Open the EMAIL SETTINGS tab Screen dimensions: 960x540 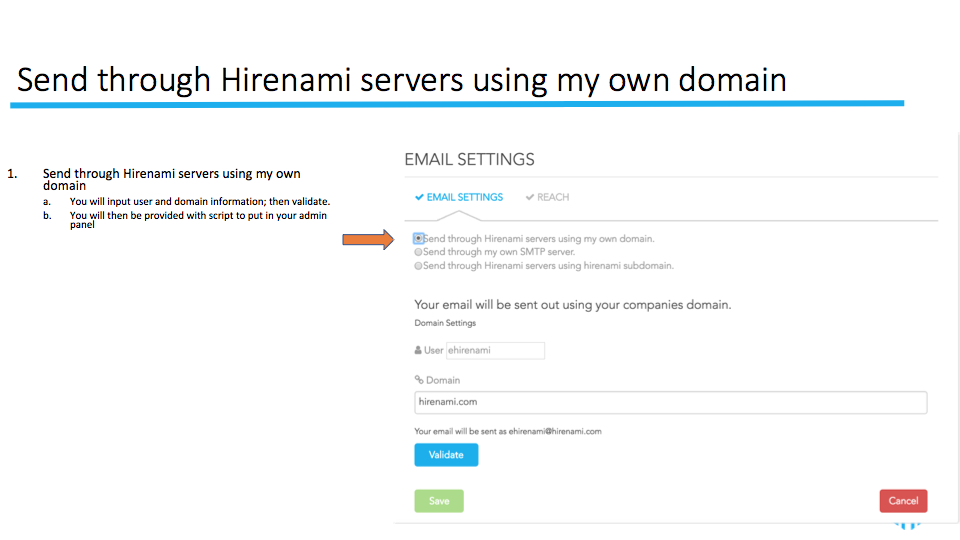[459, 197]
